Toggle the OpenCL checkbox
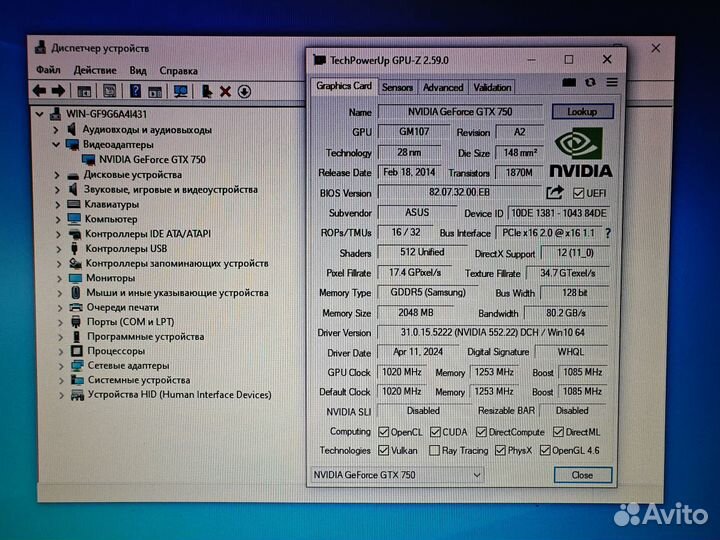Image resolution: width=720 pixels, height=540 pixels. (383, 432)
